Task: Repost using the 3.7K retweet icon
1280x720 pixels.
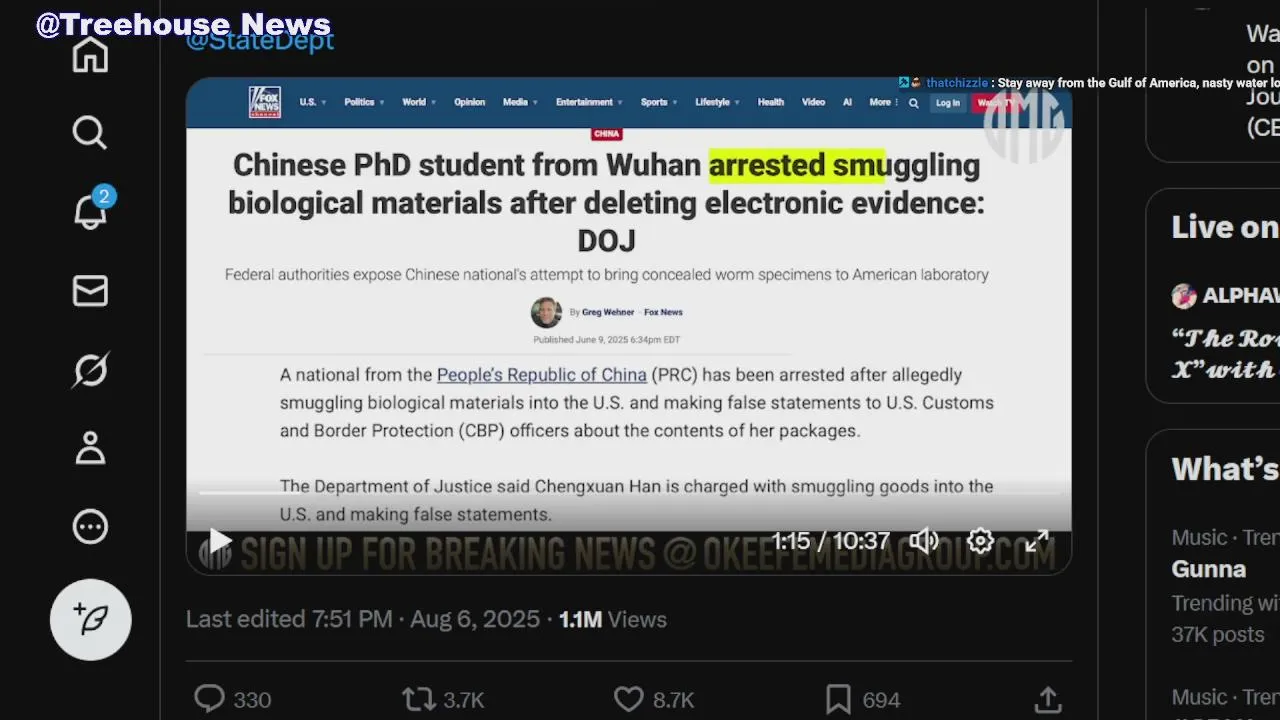Action: 417,699
